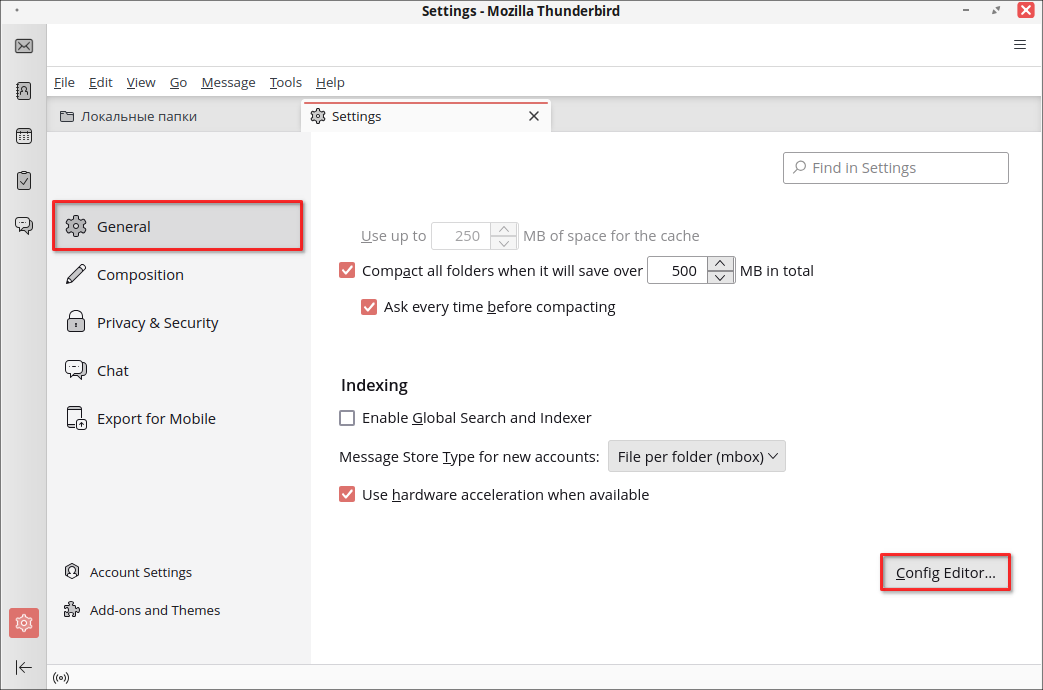Open the Calendar space icon
Image resolution: width=1043 pixels, height=690 pixels.
tap(24, 136)
